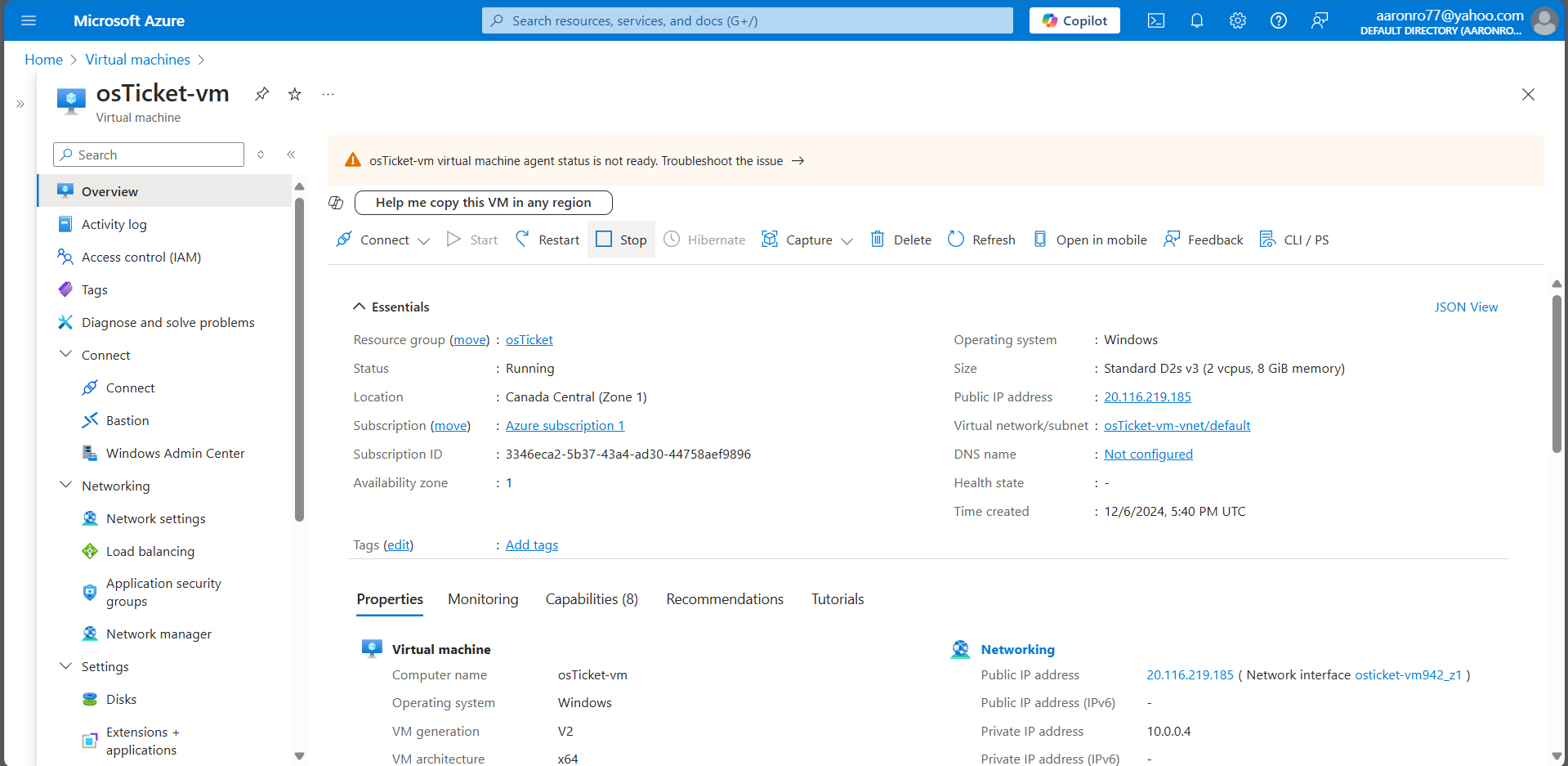Stop the osTicket-vm virtual machine
Image resolution: width=1568 pixels, height=766 pixels.
coord(621,239)
